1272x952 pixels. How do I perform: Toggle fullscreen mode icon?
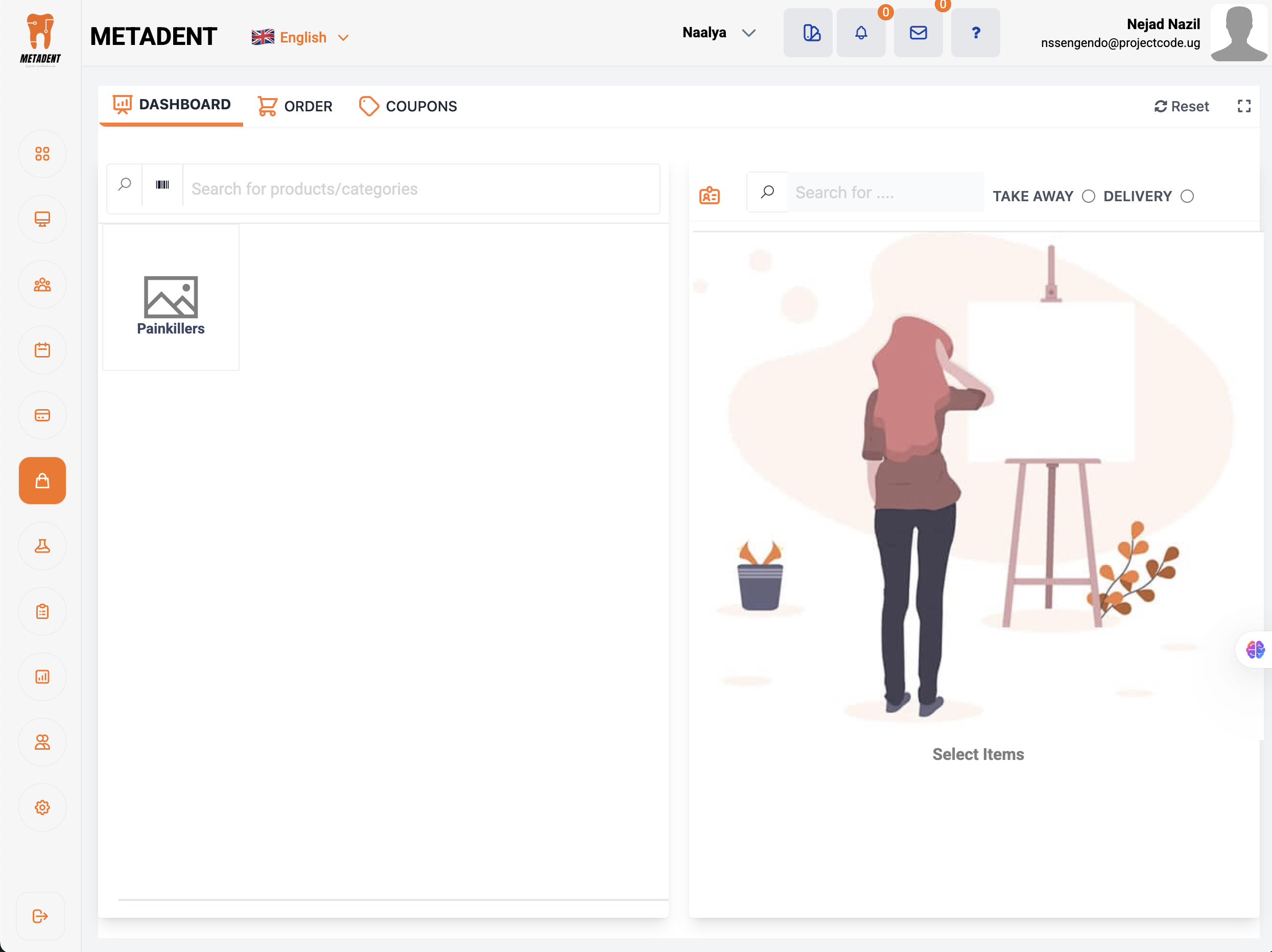(x=1244, y=106)
